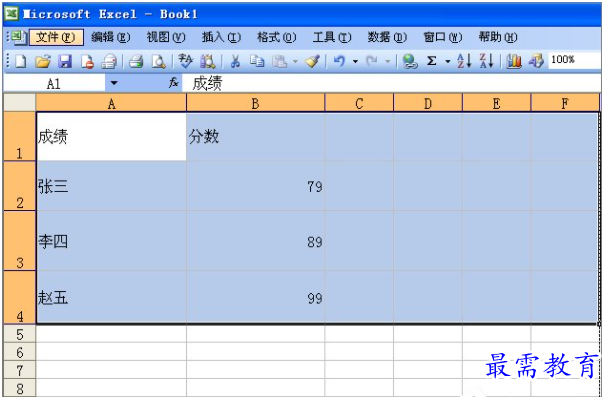Open the Undo history dropdown
Viewport: 607px width, 397px height.
coord(355,61)
